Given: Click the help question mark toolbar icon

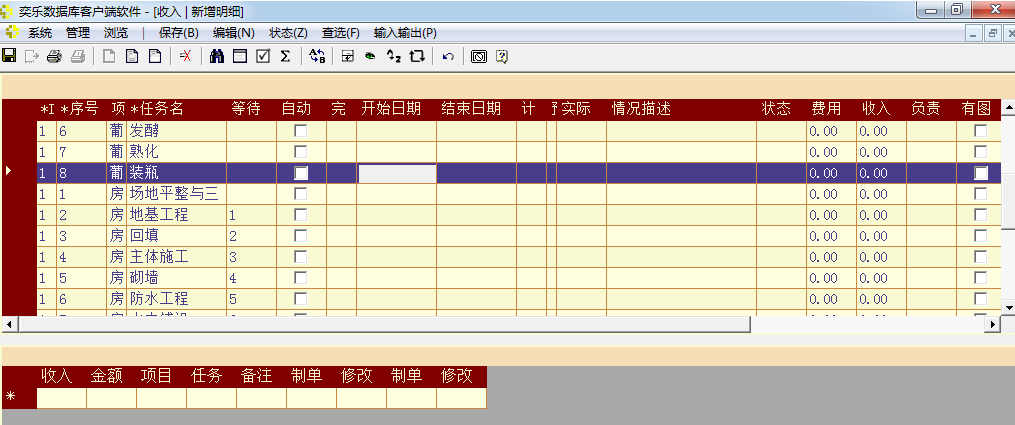Looking at the screenshot, I should 502,56.
